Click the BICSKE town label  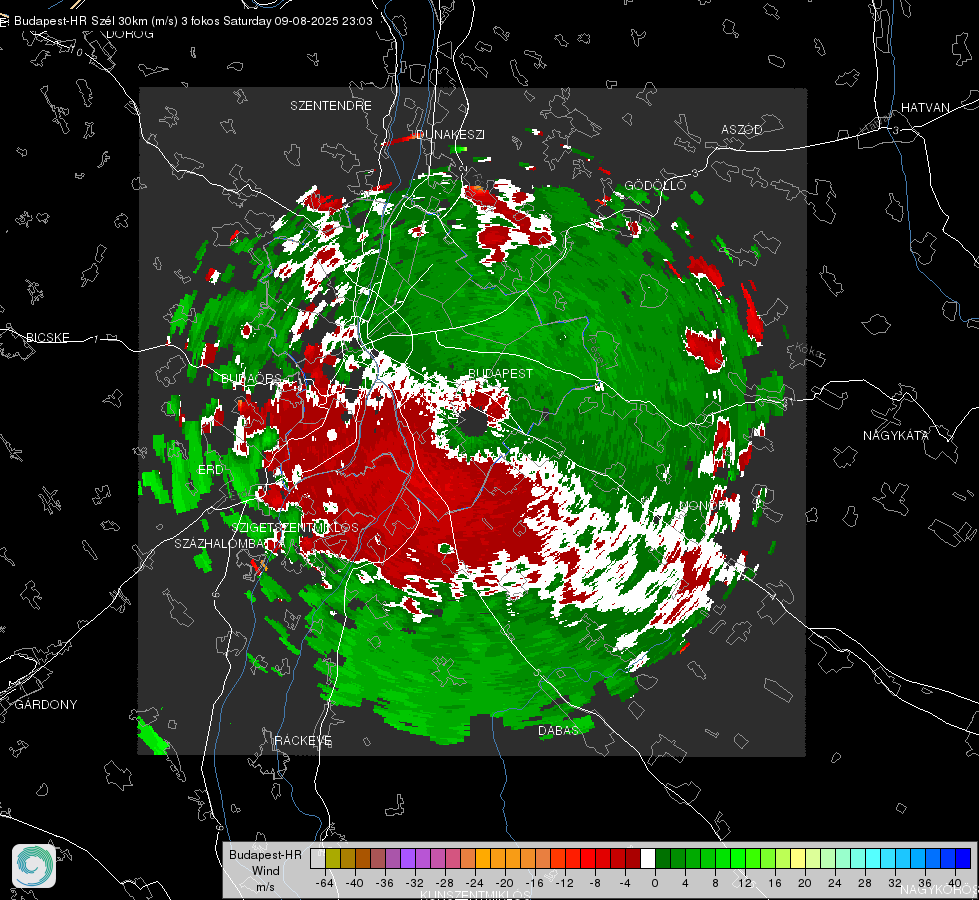[48, 337]
